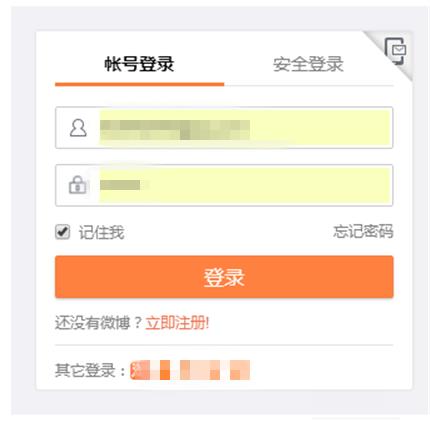Choose the last 其它登录 icon
Screen dimensions: 430x421
[240, 370]
